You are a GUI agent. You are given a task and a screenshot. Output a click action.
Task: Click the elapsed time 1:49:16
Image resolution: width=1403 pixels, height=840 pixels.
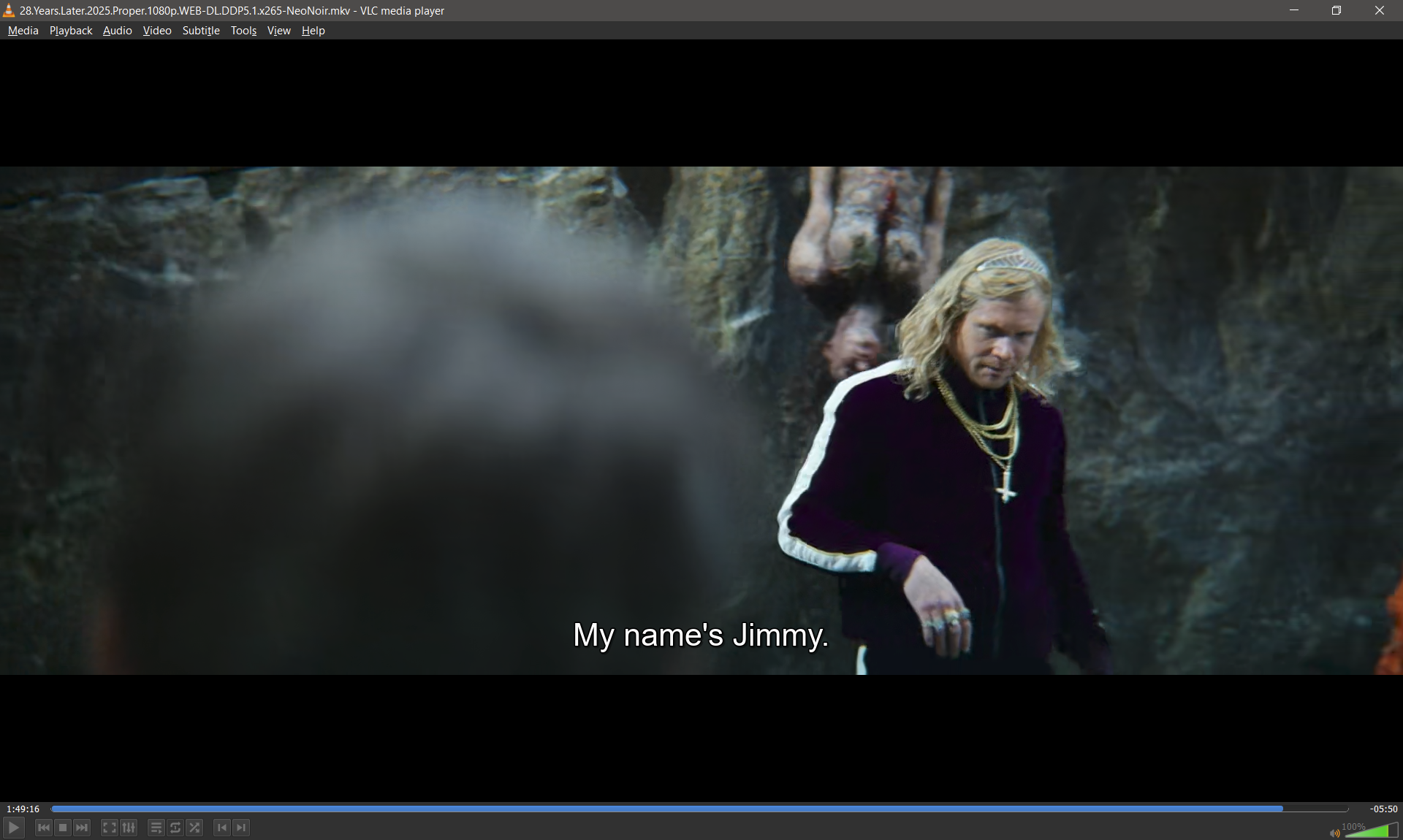point(23,809)
